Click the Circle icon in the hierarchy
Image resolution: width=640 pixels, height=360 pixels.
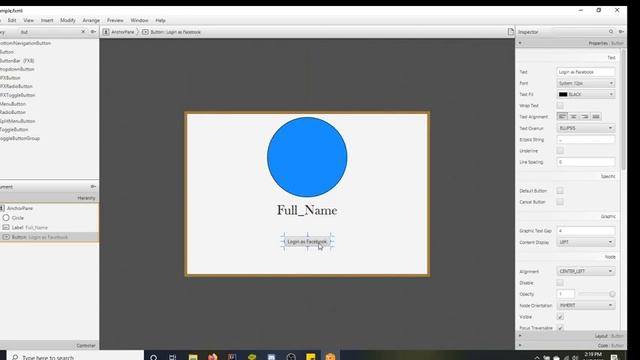[x=6, y=218]
